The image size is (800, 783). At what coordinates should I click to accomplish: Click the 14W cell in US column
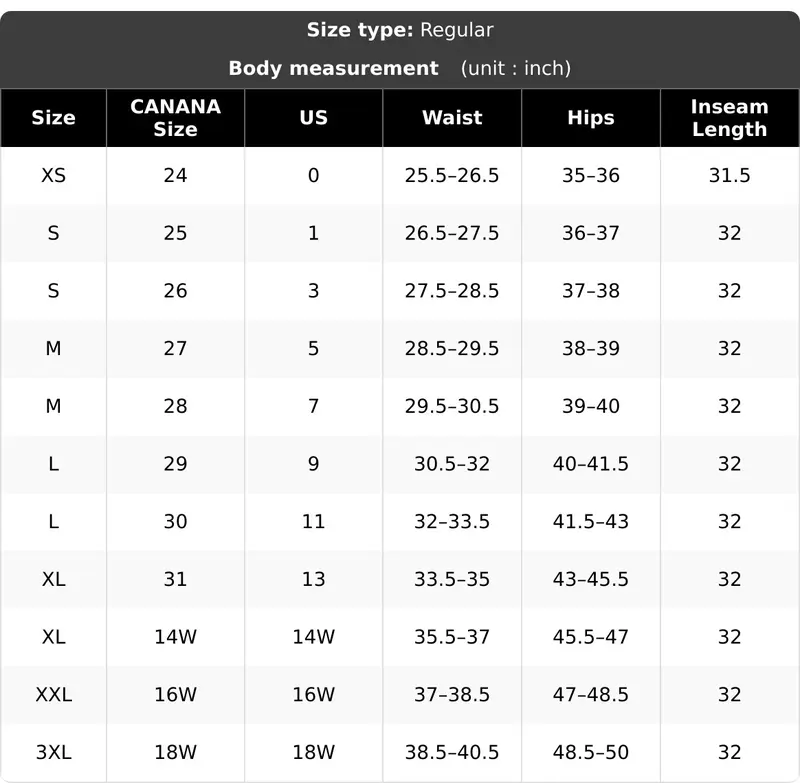[x=314, y=637]
